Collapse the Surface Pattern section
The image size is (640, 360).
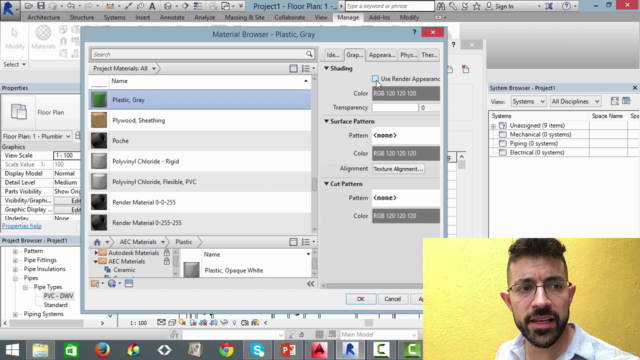327,121
